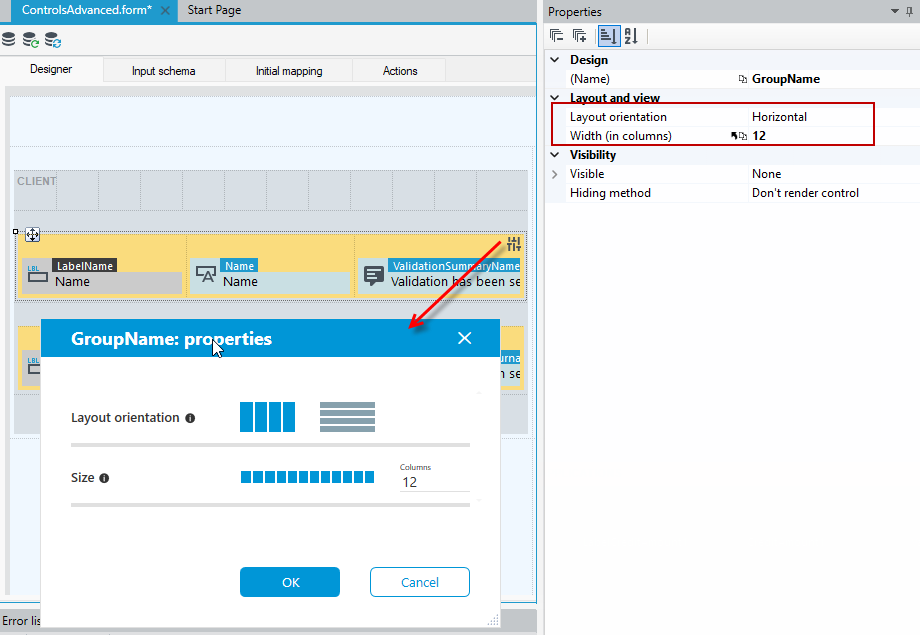This screenshot has height=635, width=920.
Task: Pin the Properties panel
Action: (909, 11)
